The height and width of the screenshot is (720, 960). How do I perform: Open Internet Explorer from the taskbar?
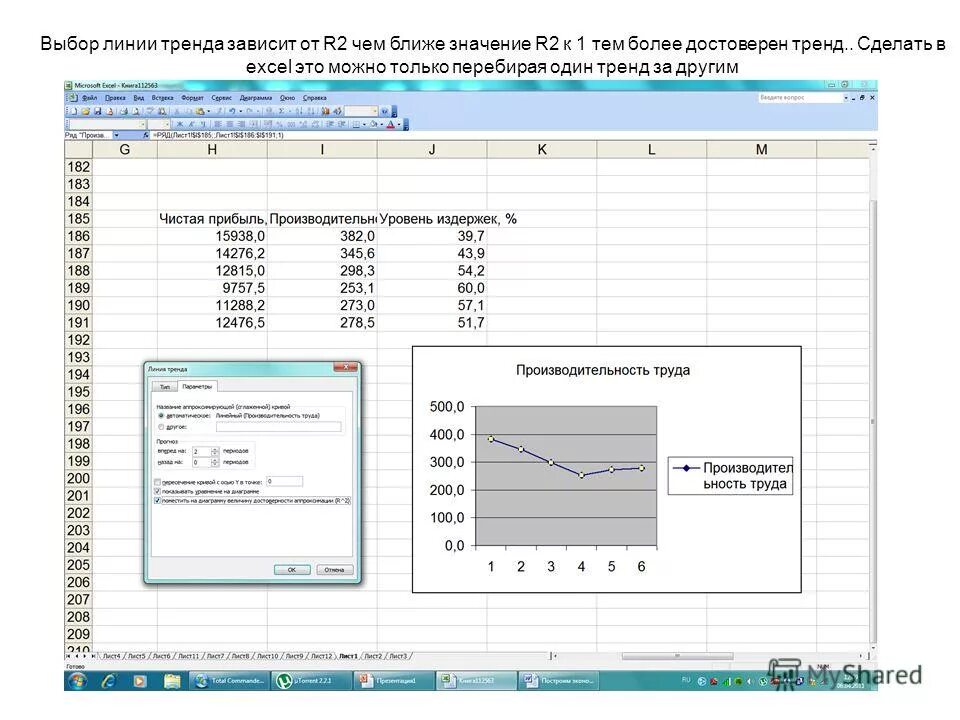108,681
